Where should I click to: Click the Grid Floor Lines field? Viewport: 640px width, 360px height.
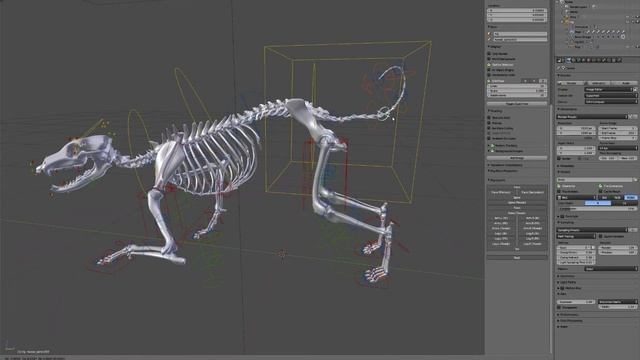point(517,86)
